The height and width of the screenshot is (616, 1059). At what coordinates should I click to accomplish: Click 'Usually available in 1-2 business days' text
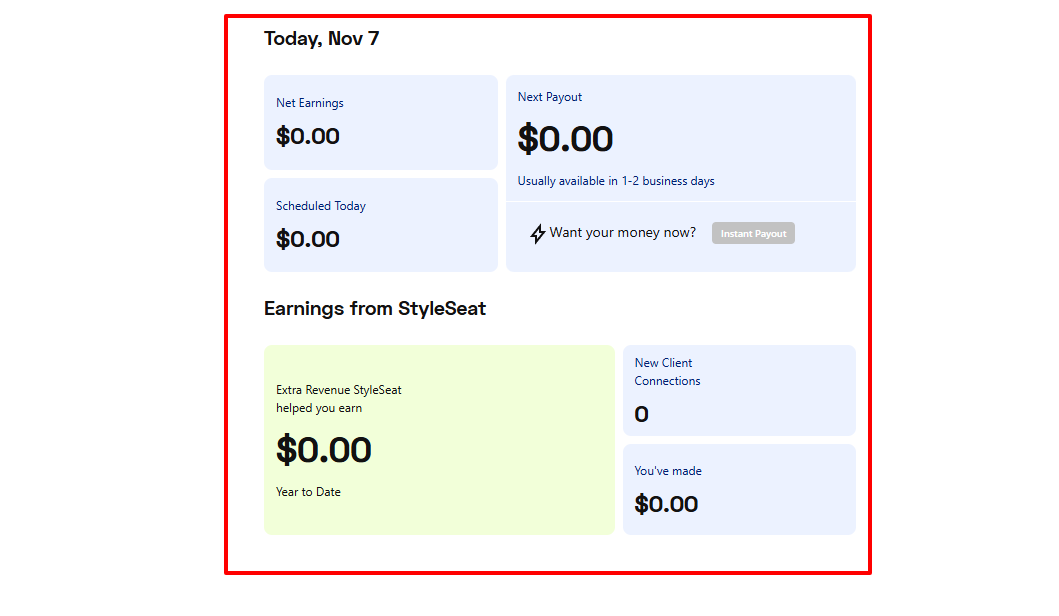616,181
